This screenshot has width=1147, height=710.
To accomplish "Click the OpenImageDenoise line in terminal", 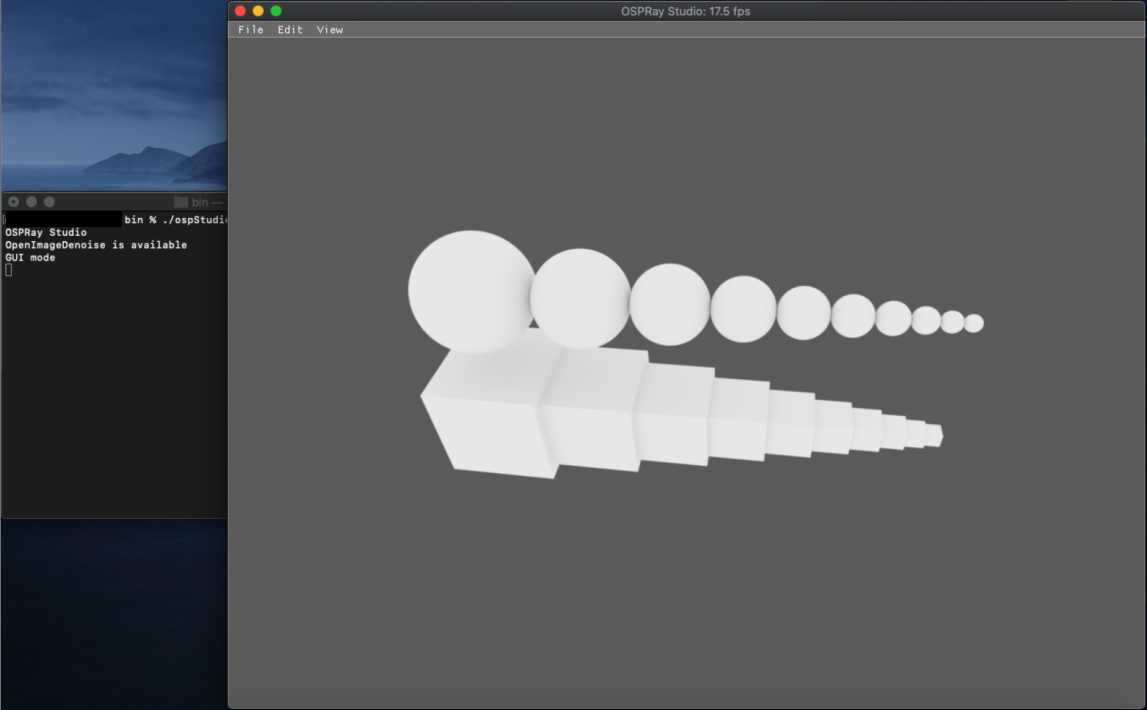I will [96, 245].
